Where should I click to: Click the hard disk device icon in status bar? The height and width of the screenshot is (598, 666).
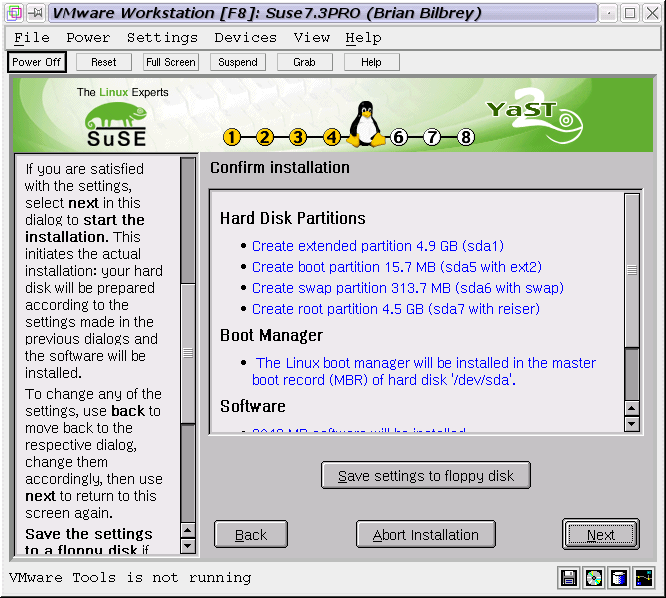point(619,577)
